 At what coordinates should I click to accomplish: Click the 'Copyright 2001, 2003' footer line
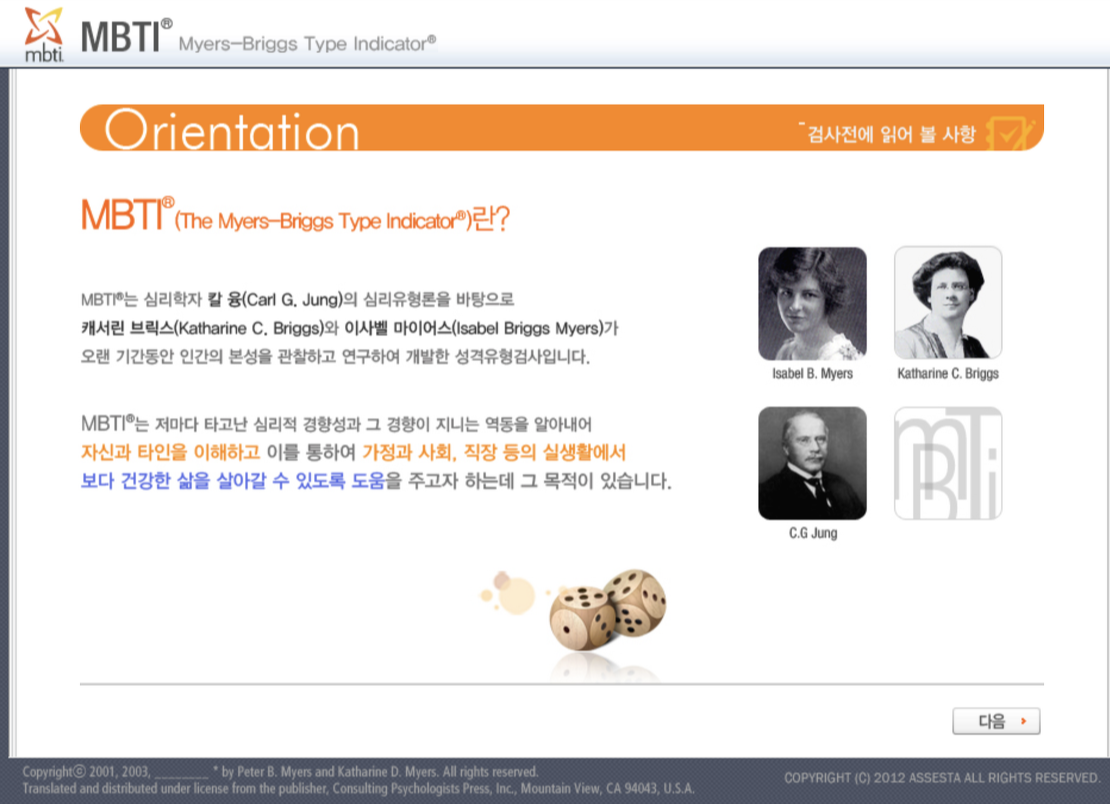click(280, 771)
